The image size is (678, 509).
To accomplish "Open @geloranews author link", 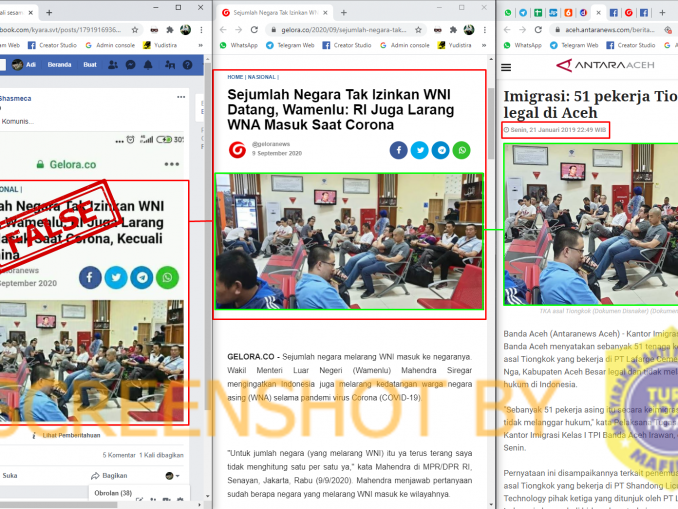I will coord(271,144).
